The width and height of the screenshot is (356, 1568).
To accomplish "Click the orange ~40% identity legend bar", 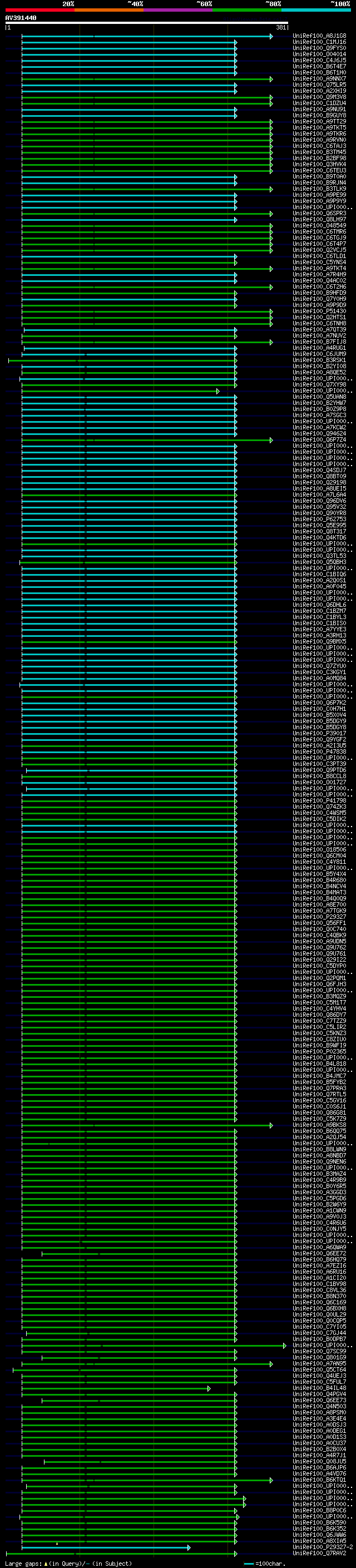I will pyautogui.click(x=109, y=10).
